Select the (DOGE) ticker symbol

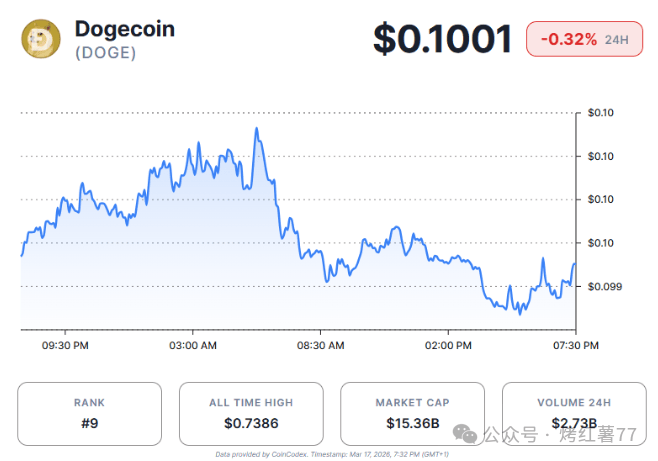pyautogui.click(x=106, y=53)
